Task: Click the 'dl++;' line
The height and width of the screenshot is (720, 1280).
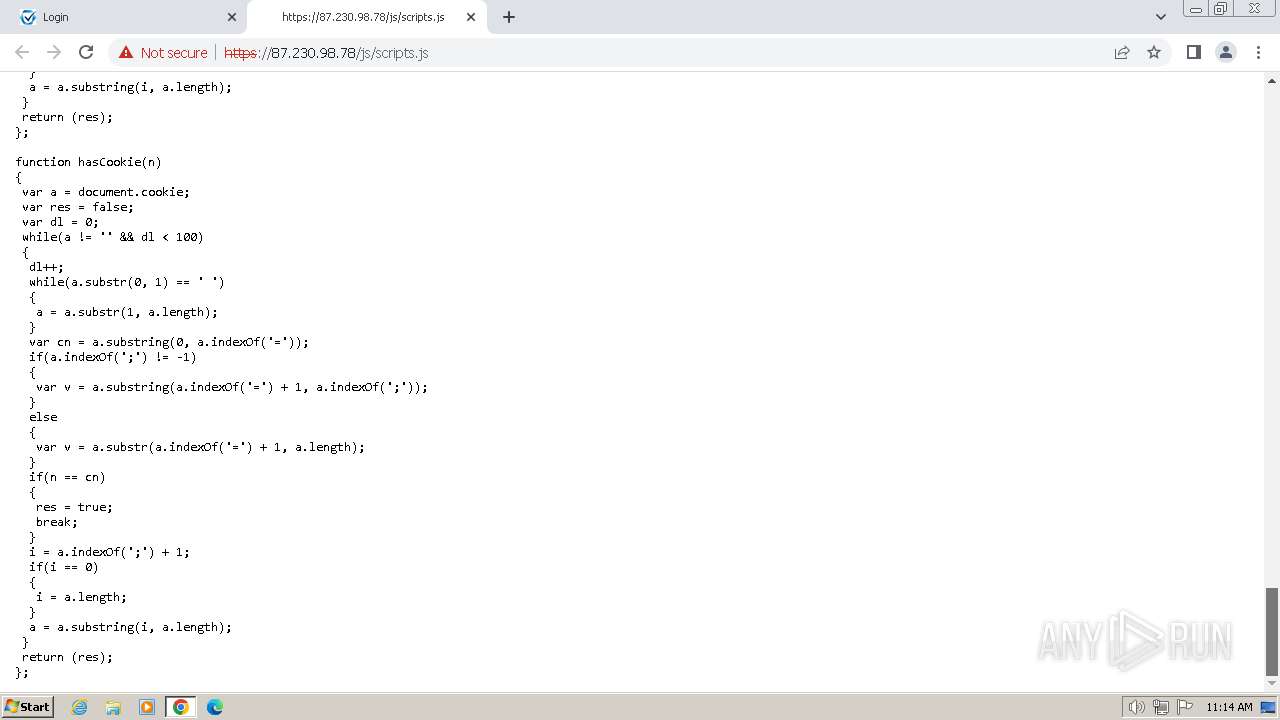Action: (x=46, y=267)
